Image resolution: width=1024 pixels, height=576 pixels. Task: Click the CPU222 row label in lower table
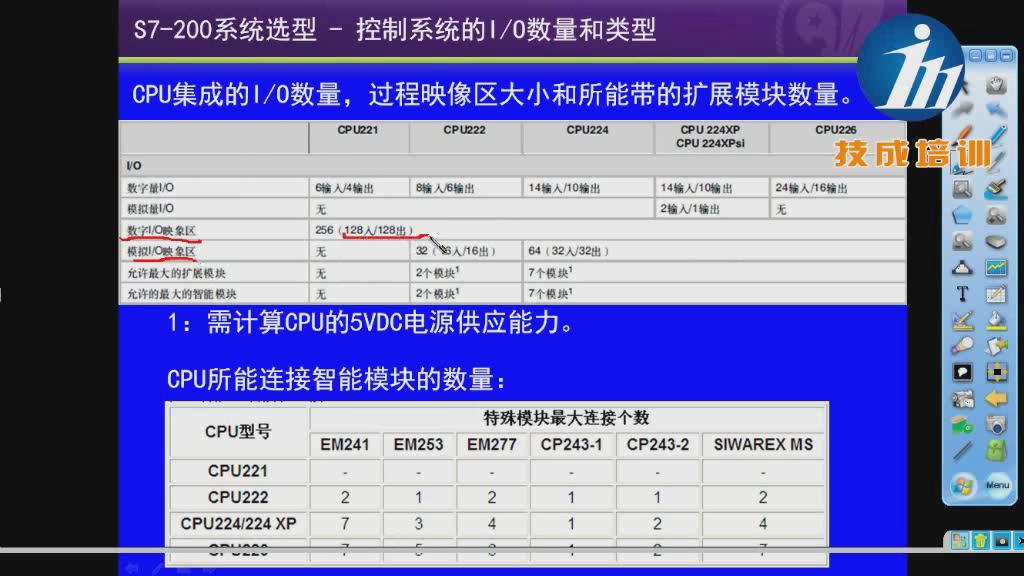point(238,497)
